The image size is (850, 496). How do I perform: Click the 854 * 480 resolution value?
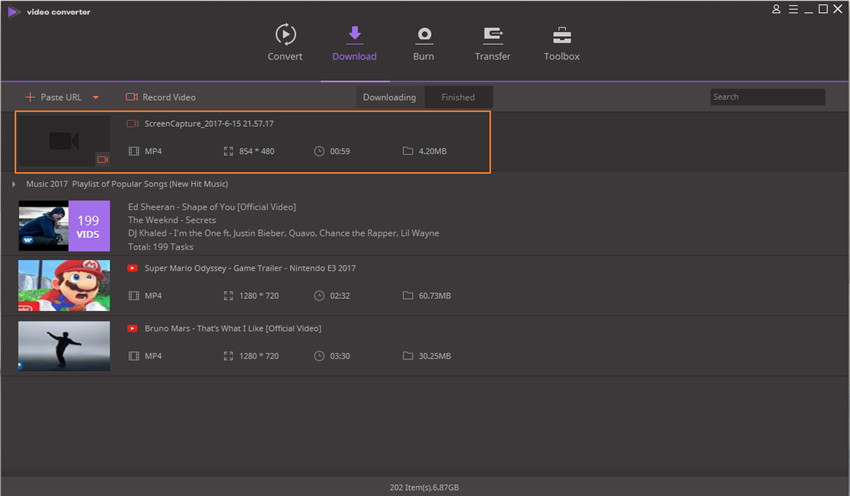click(256, 151)
